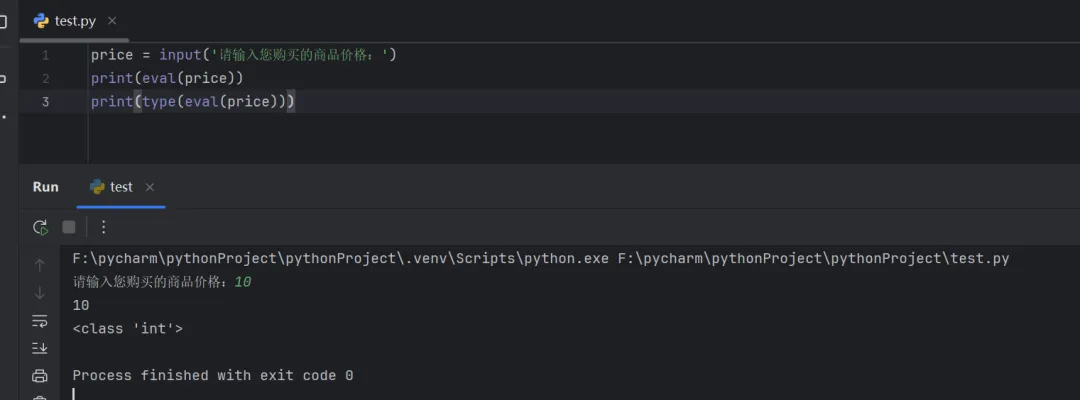Open the Project tool window icon

4,21
